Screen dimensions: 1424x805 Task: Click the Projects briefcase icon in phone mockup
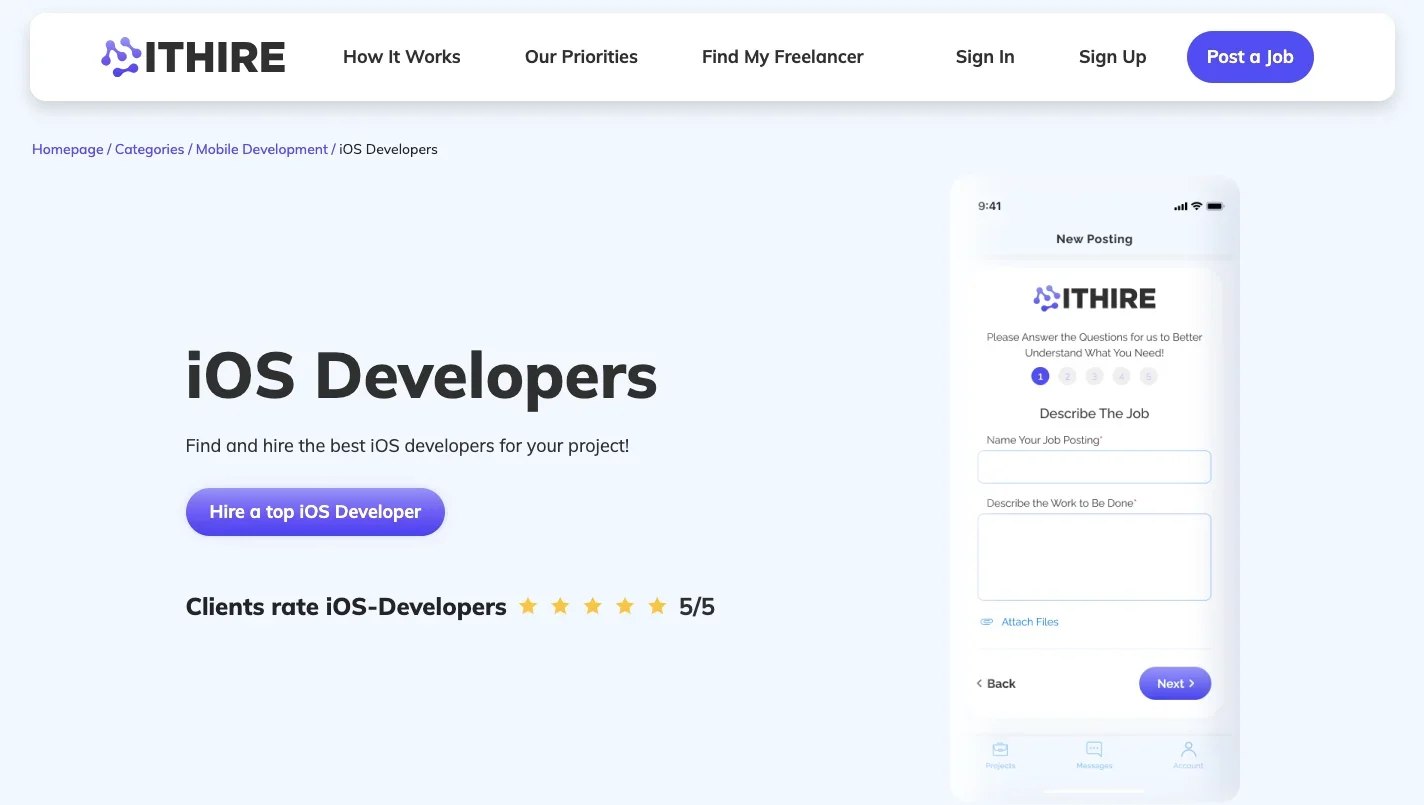tap(1000, 749)
